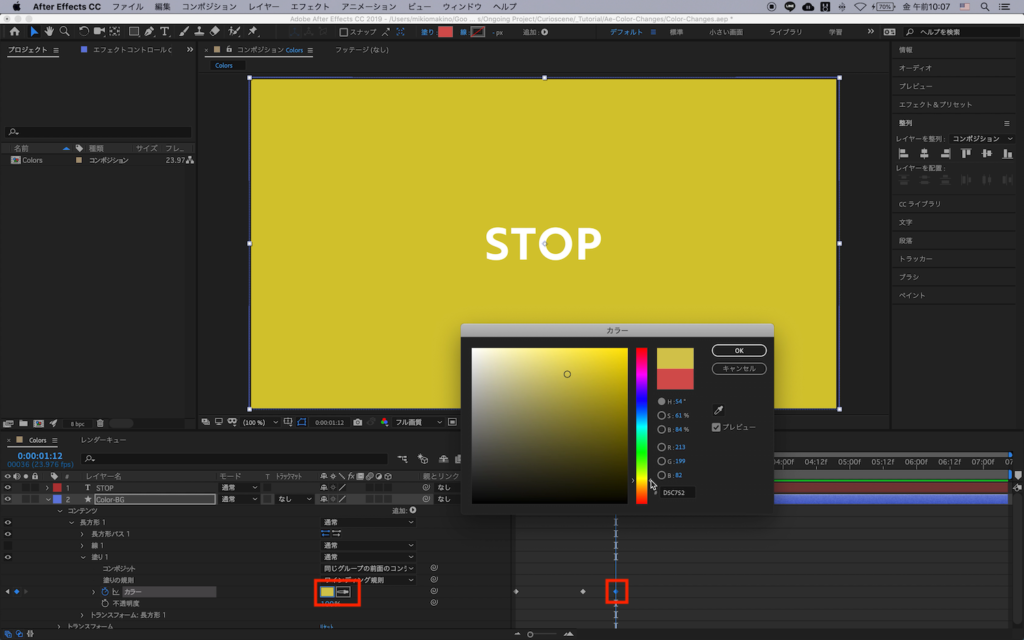
Task: Click the Home icon in the toolbar
Action: click(x=14, y=31)
